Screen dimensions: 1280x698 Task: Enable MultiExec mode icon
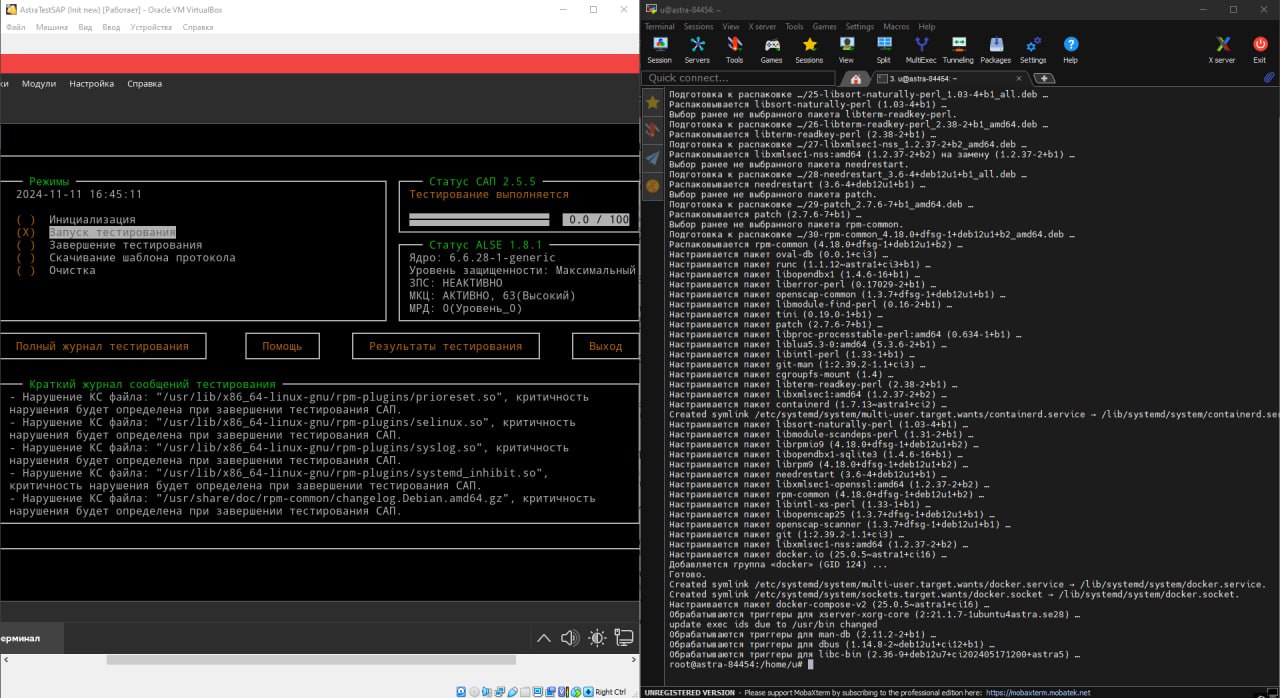921,50
